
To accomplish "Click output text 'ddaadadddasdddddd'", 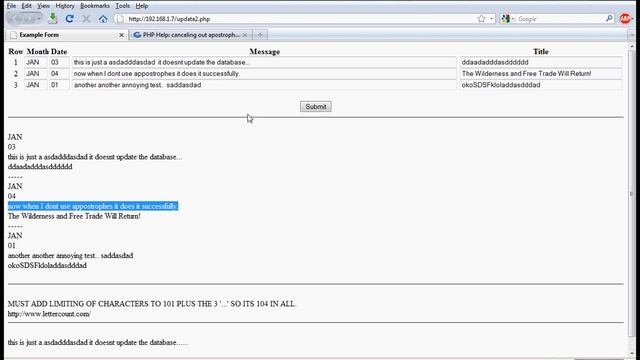I will point(40,167).
